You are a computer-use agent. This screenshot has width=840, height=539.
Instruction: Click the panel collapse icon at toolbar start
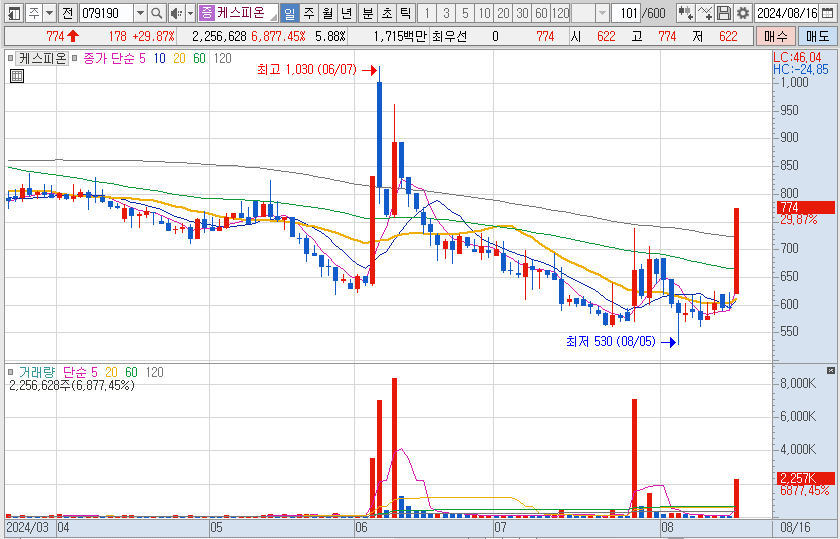coord(14,13)
